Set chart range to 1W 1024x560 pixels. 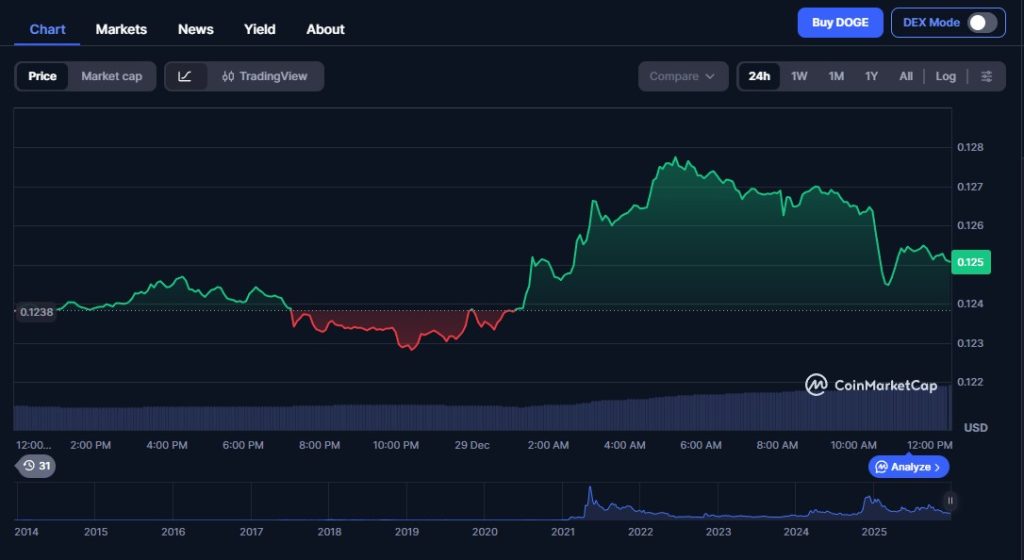click(799, 76)
